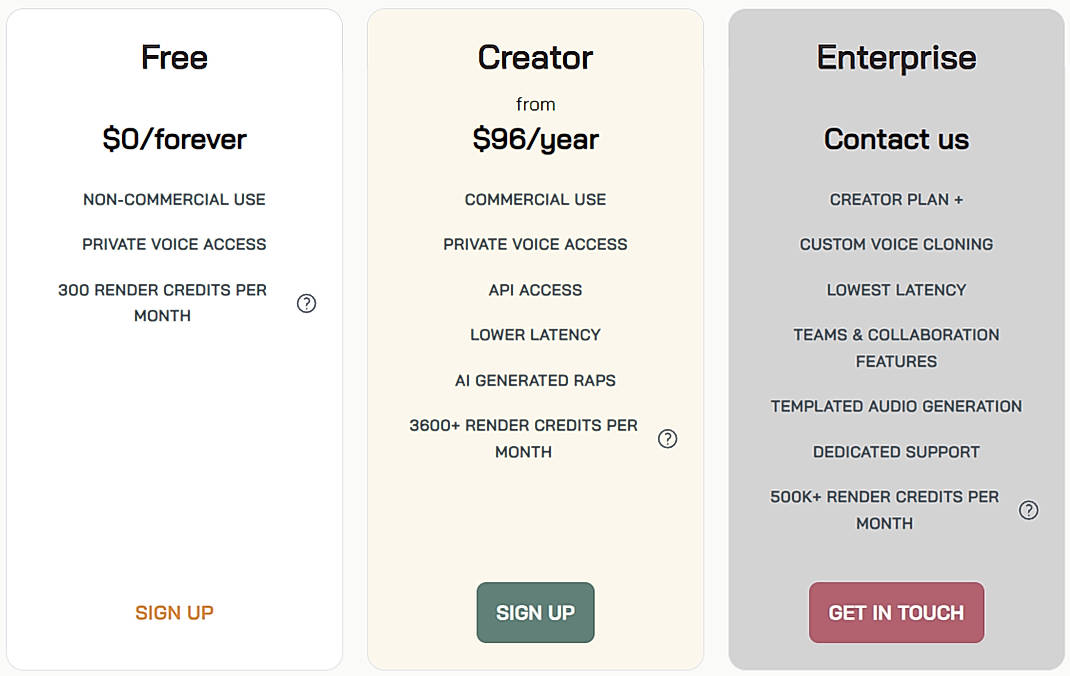The height and width of the screenshot is (676, 1070).
Task: Click the $96/year price text
Action: (535, 139)
